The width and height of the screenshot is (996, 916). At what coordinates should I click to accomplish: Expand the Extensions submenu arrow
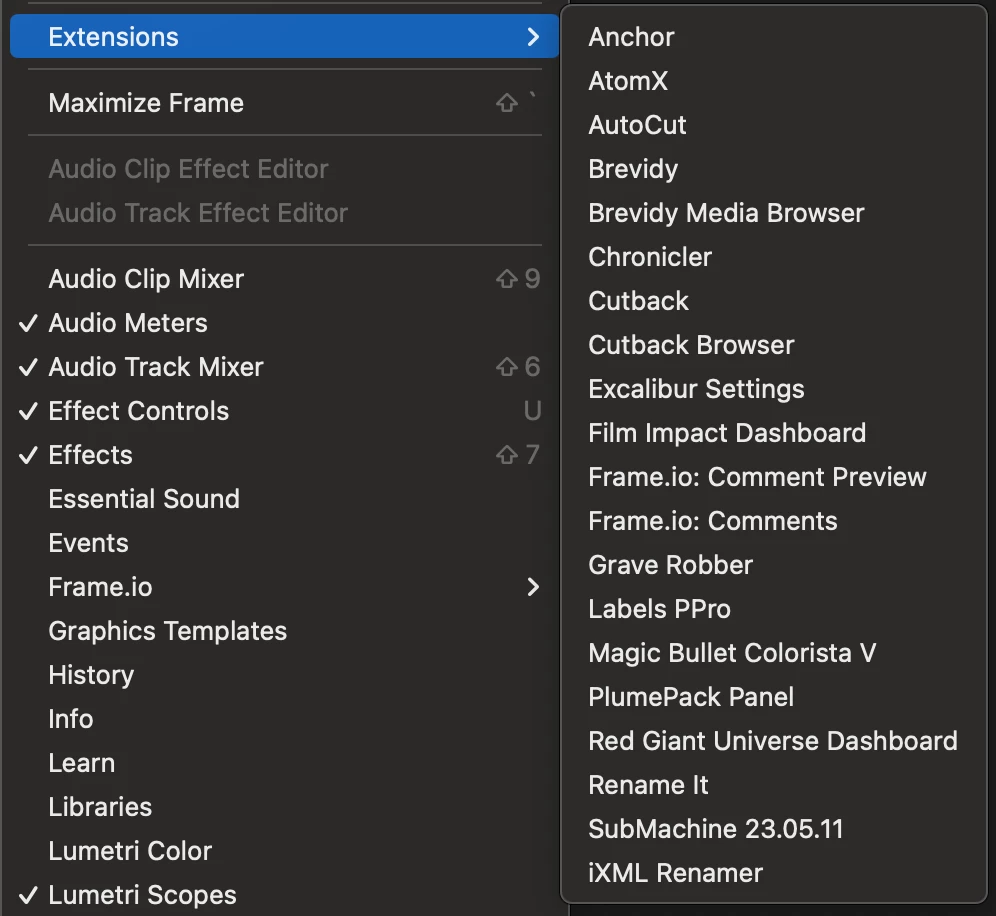tap(533, 37)
